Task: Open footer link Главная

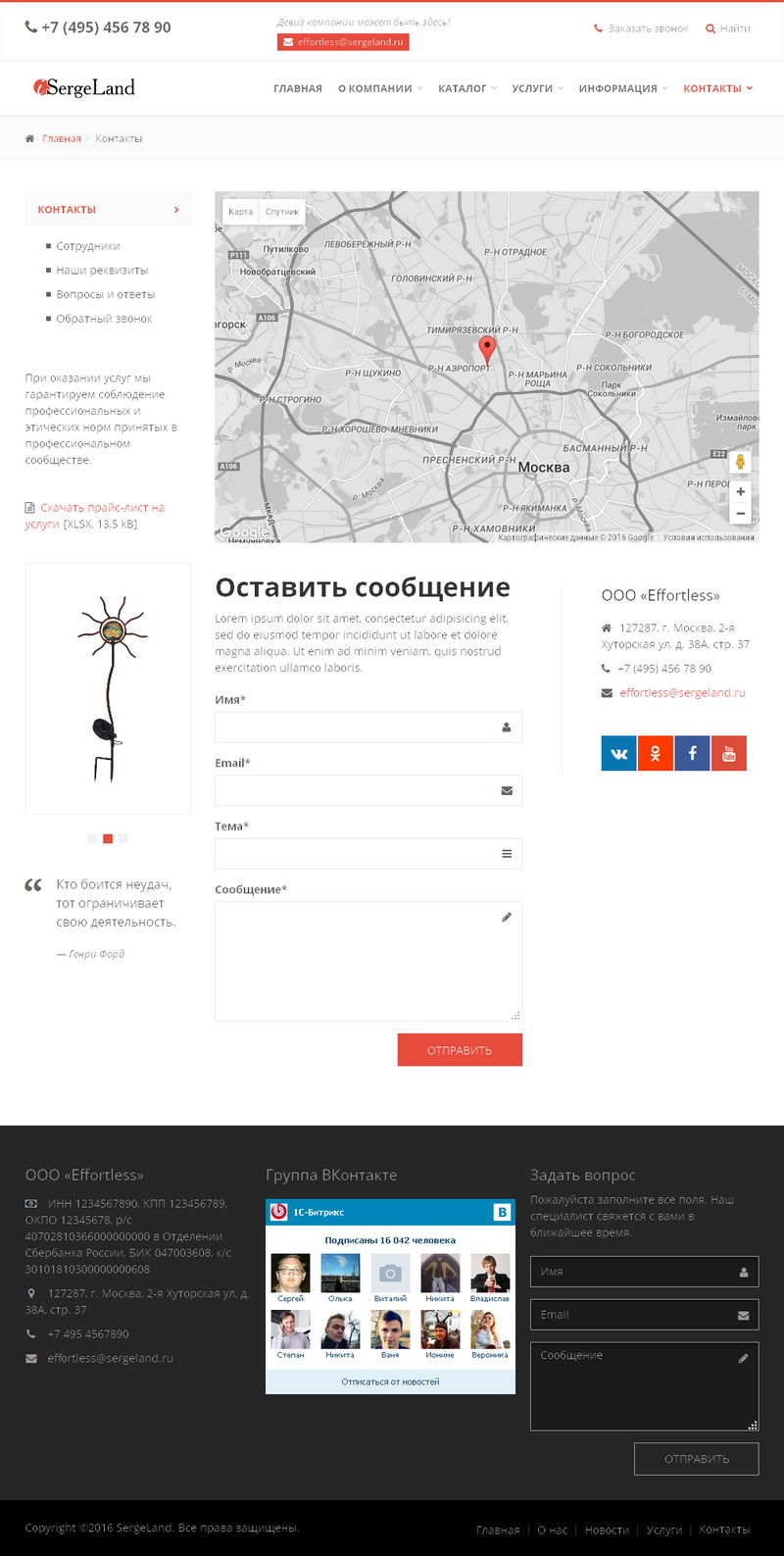Action: (x=498, y=1530)
